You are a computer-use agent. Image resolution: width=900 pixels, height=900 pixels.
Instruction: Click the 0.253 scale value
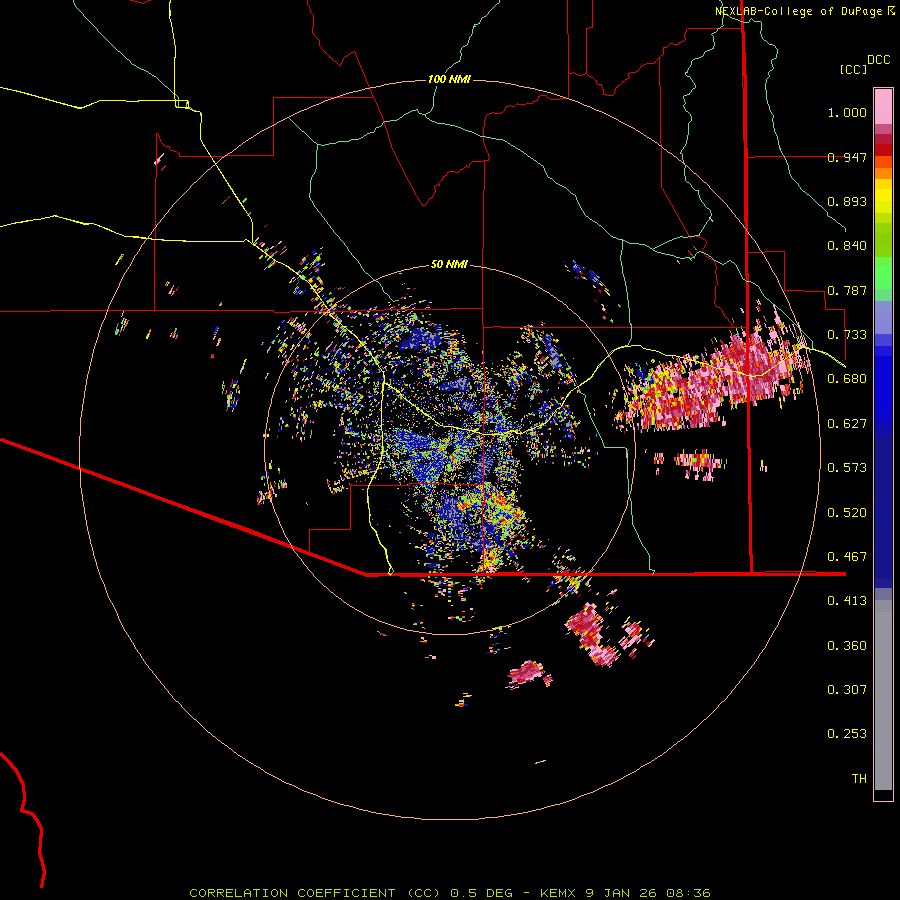pos(847,734)
